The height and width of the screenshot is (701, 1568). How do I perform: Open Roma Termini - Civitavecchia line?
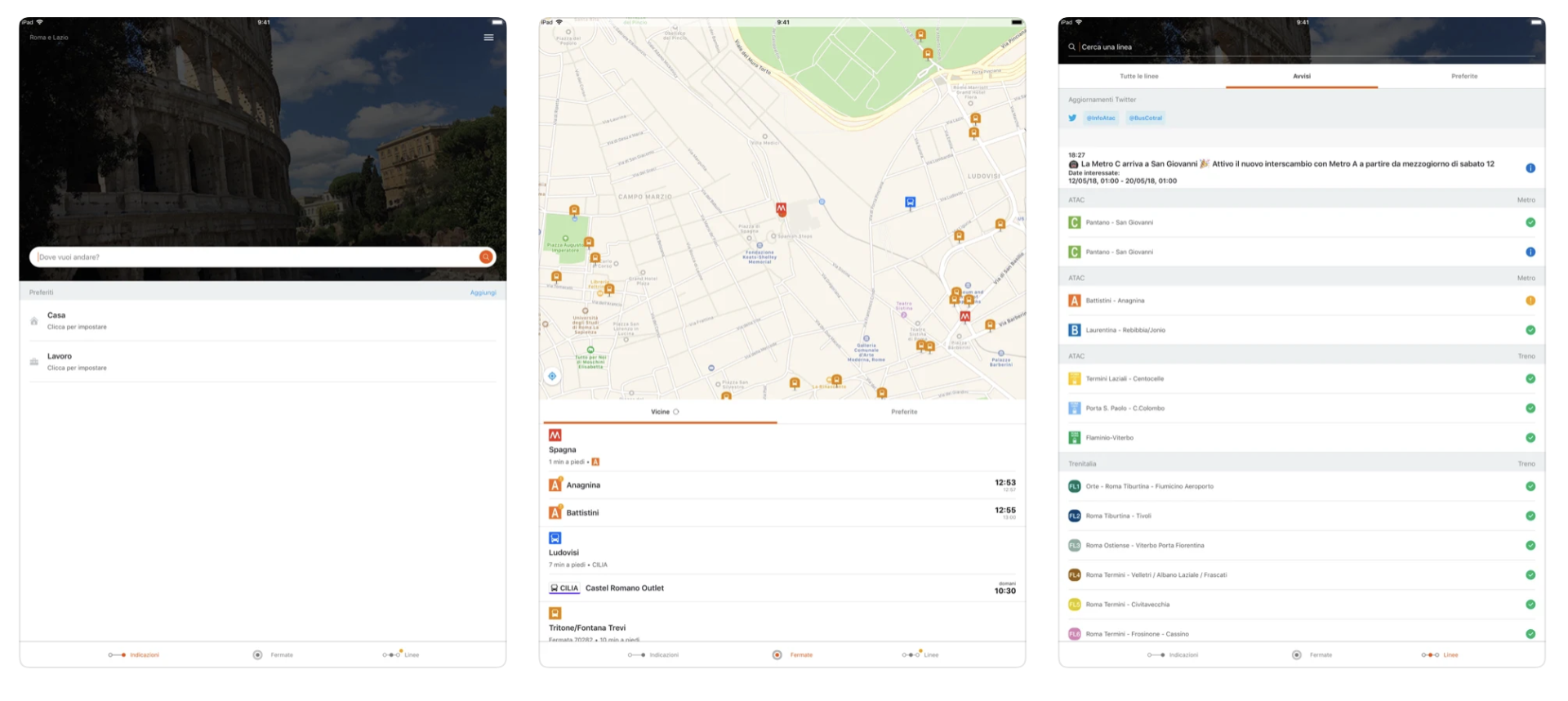1302,605
